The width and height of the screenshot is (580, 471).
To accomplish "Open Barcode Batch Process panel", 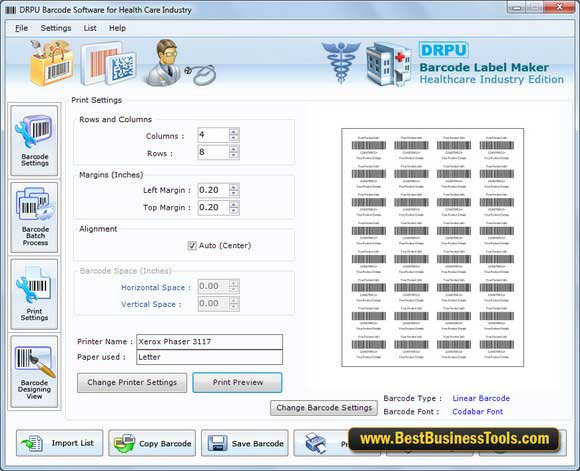I will click(34, 218).
